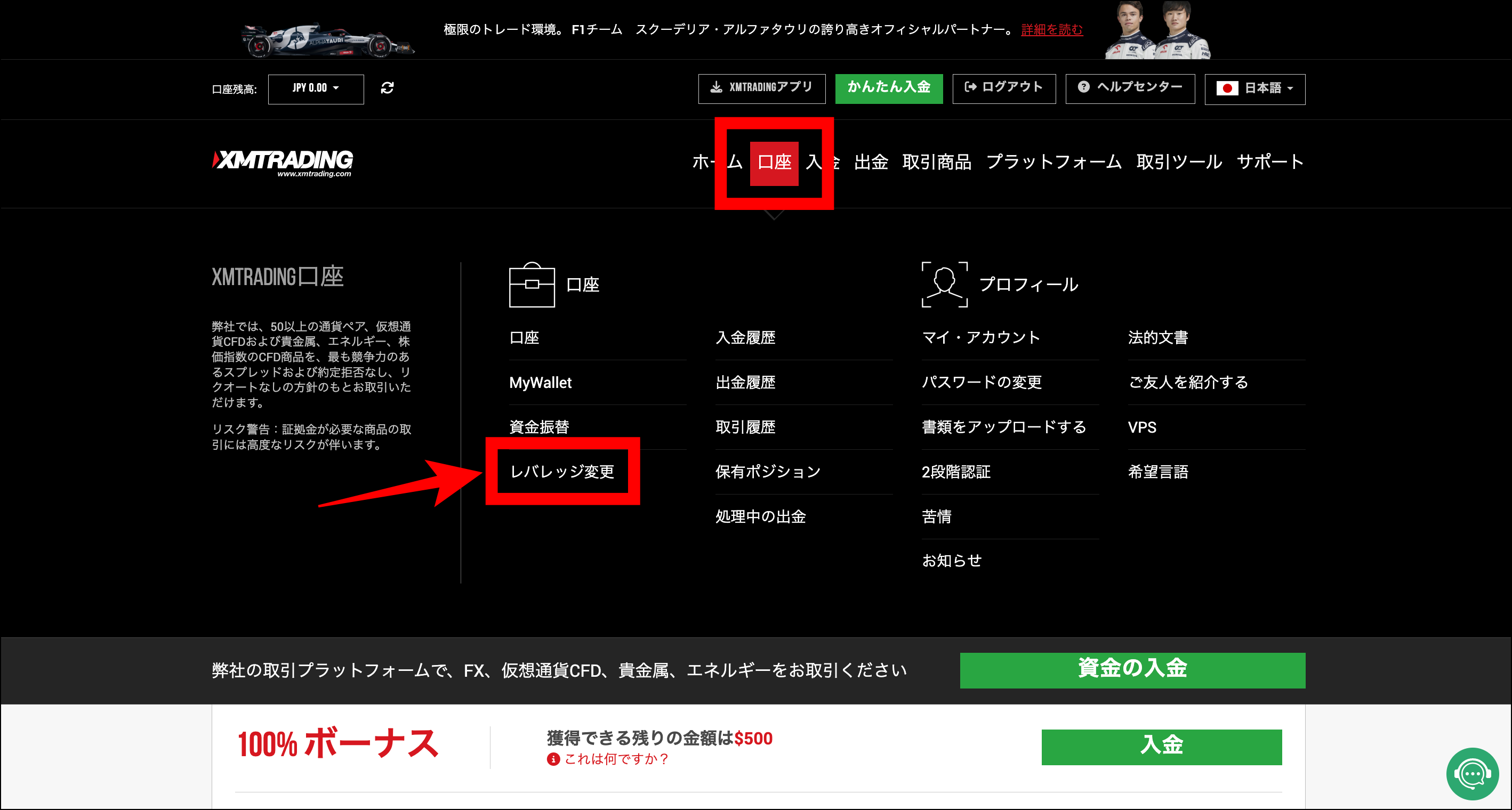Click the Japan flag icon in the language selector
The image size is (1512, 810).
click(1228, 89)
